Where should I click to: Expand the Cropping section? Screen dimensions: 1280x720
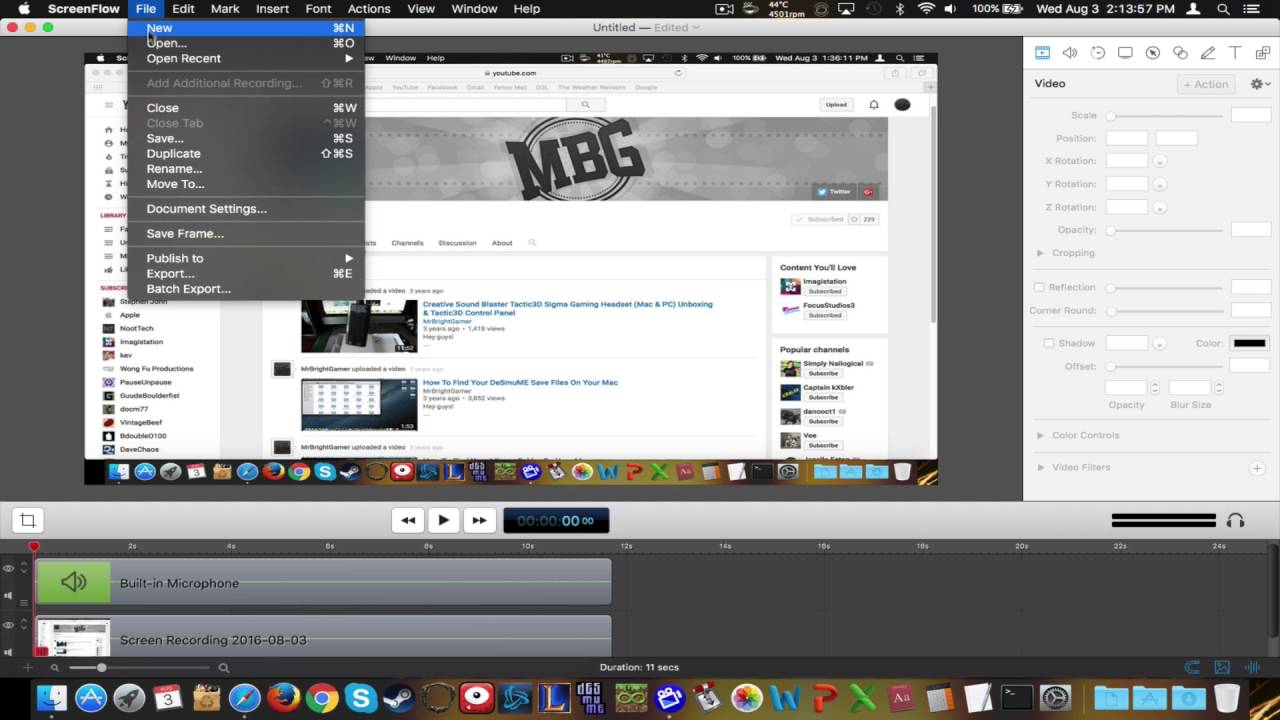tap(1040, 253)
